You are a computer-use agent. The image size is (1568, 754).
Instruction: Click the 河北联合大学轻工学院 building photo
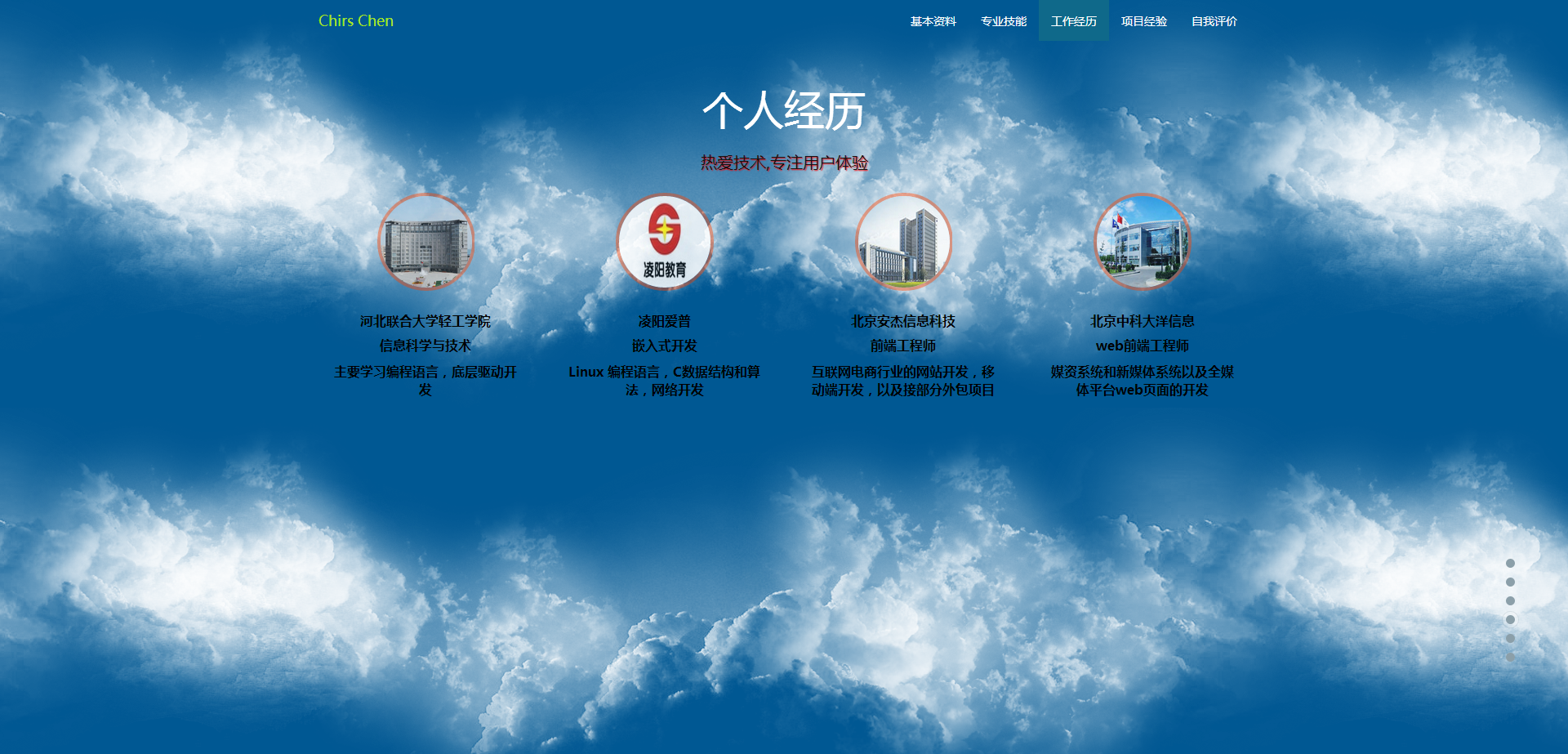(x=425, y=242)
